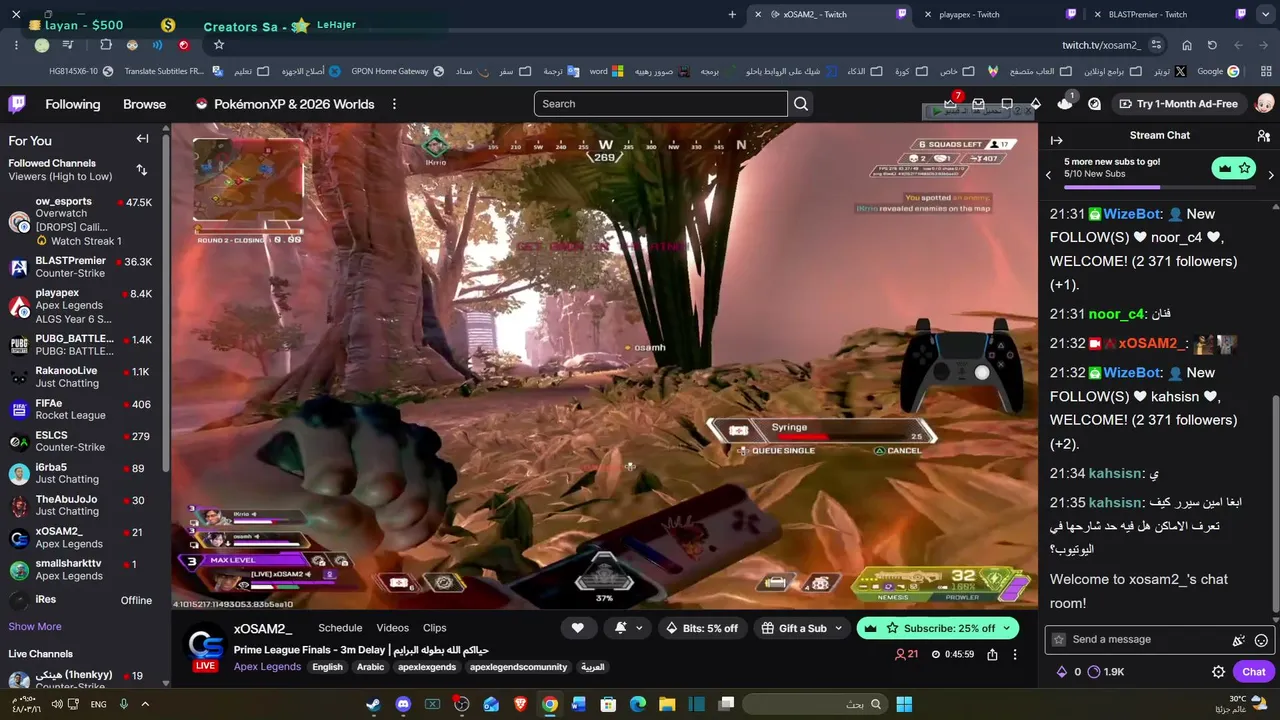Click the search magnifier button
This screenshot has width=1280, height=720.
801,104
